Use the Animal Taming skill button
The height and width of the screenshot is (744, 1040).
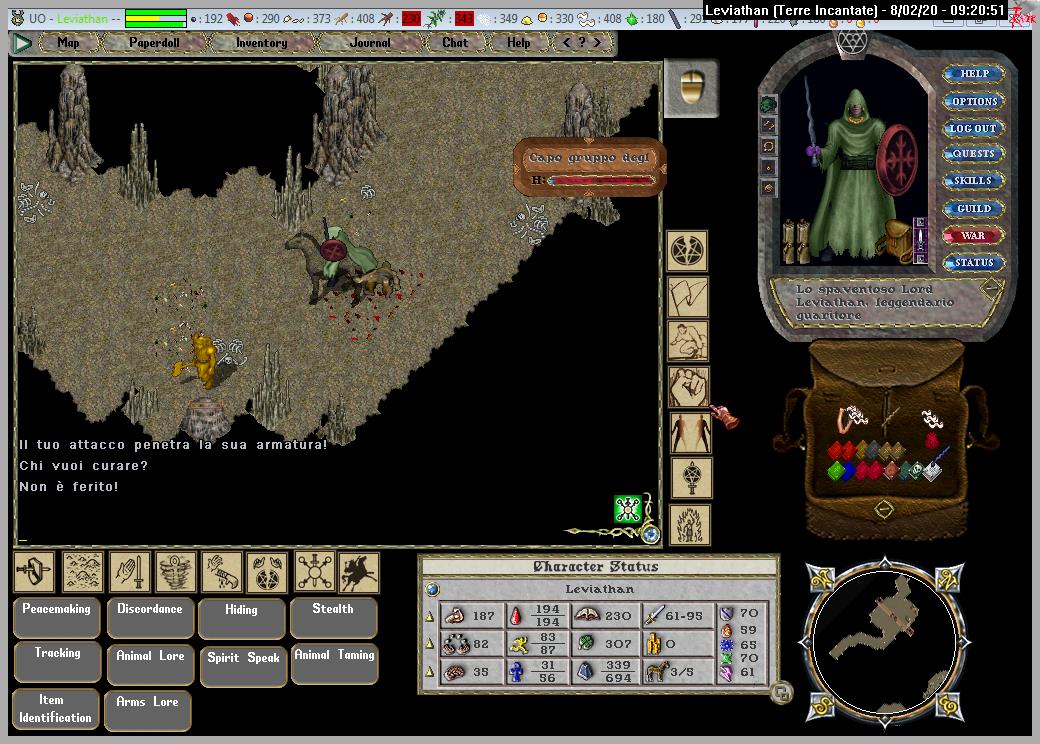click(x=335, y=663)
